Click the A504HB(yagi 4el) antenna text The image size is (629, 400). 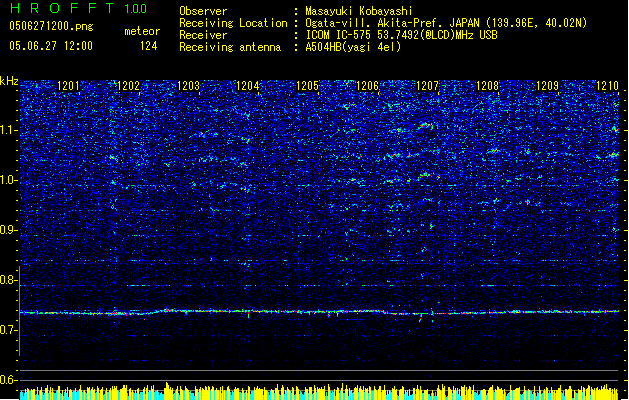pyautogui.click(x=353, y=47)
